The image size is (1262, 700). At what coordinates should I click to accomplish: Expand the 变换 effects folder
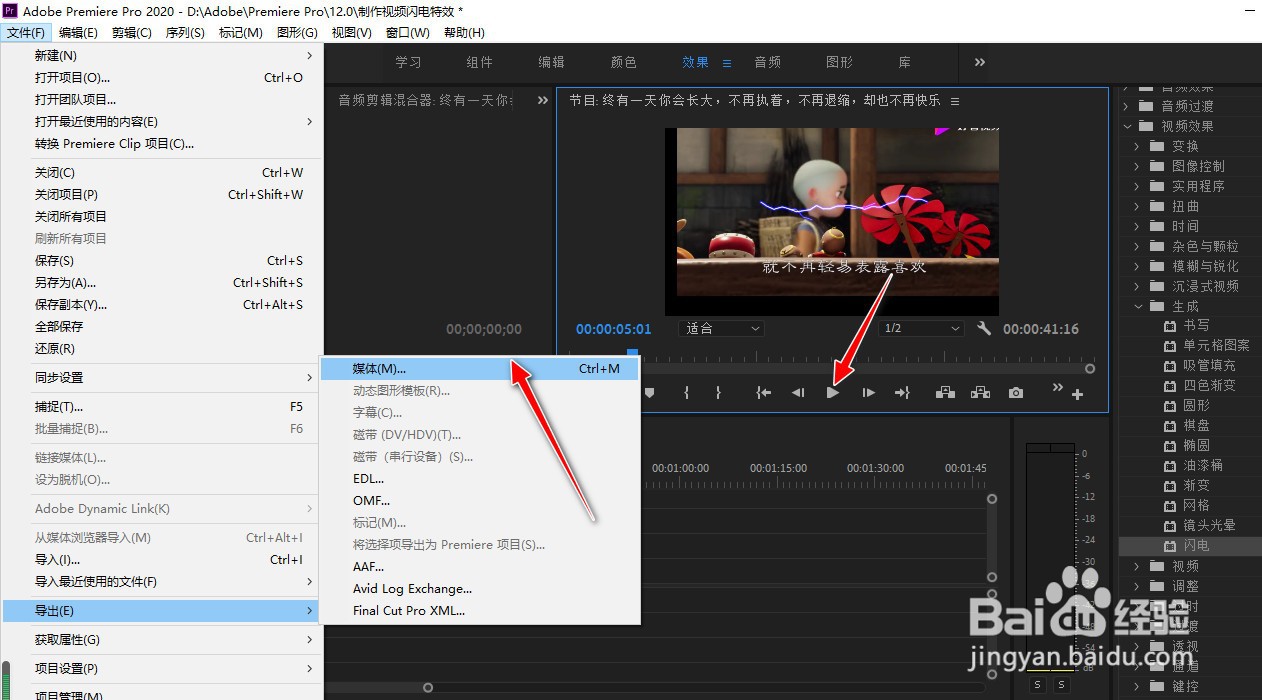click(x=1137, y=146)
